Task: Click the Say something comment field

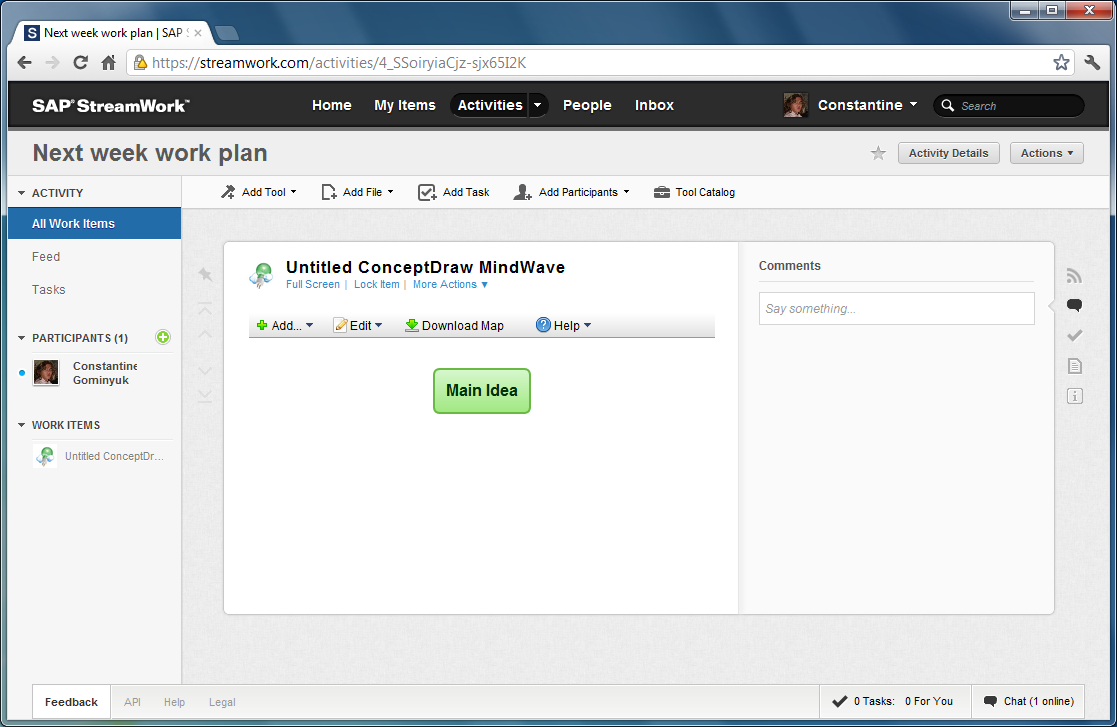Action: [x=896, y=308]
